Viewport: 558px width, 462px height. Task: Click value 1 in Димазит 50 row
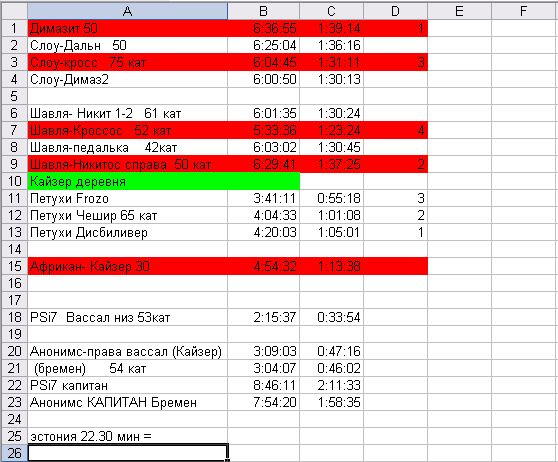click(x=421, y=28)
